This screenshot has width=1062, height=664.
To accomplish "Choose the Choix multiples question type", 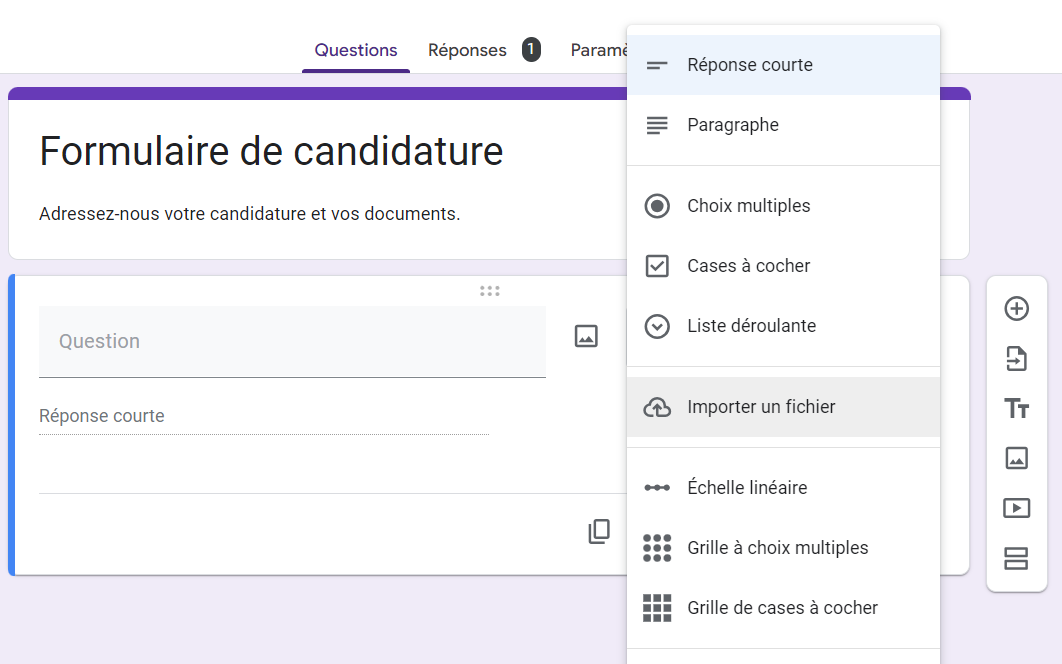I will pos(748,206).
